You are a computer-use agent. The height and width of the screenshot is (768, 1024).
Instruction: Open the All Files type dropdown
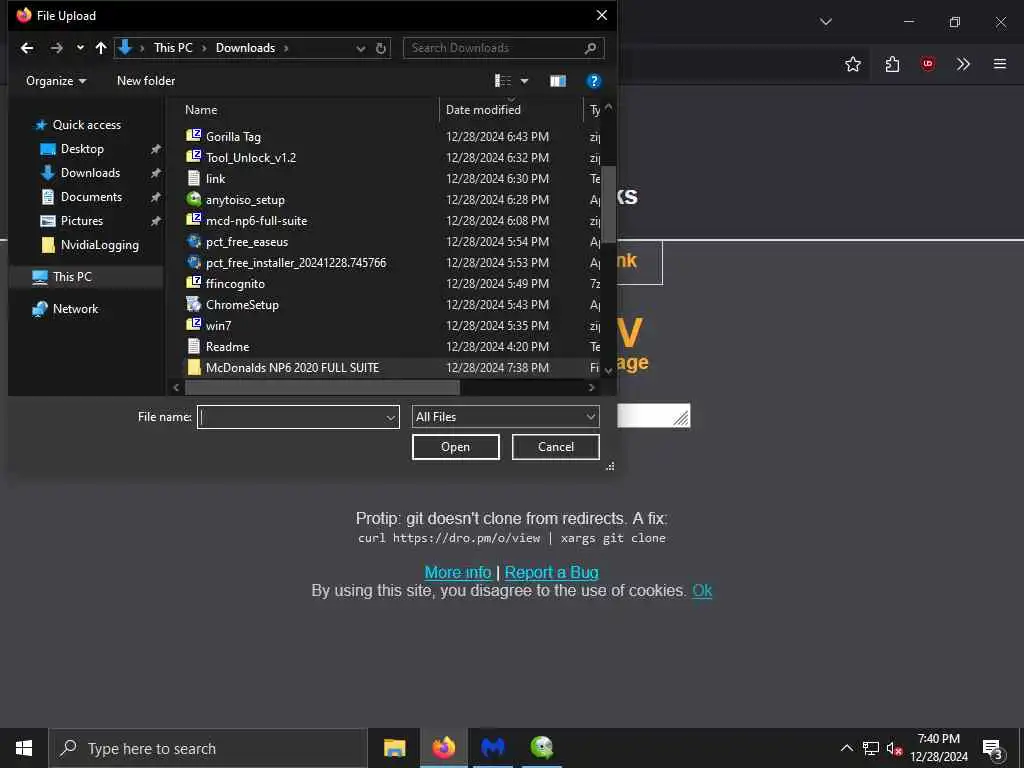505,417
